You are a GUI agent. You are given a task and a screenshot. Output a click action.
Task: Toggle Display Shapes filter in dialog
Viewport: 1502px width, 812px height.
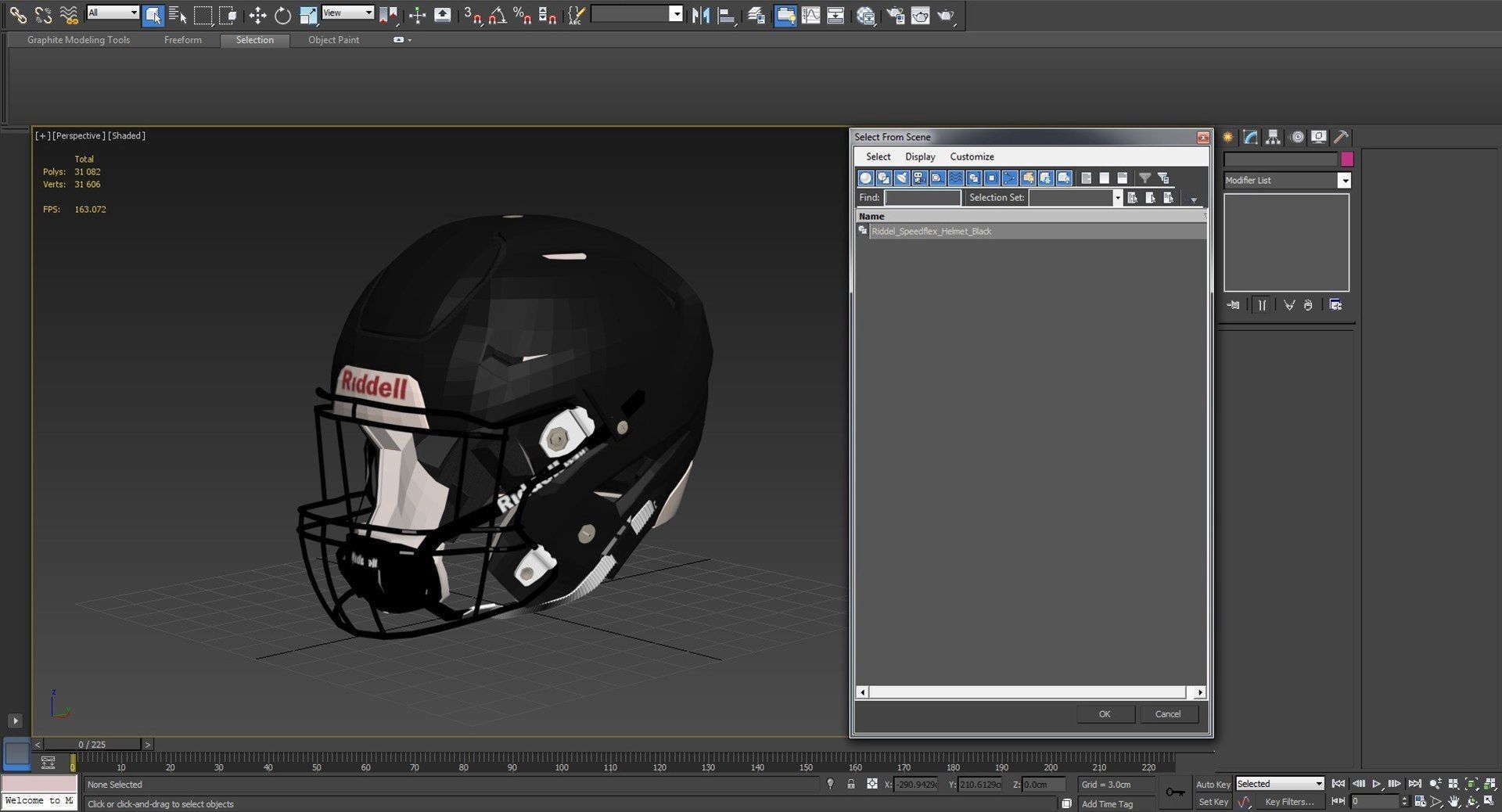pyautogui.click(x=884, y=178)
